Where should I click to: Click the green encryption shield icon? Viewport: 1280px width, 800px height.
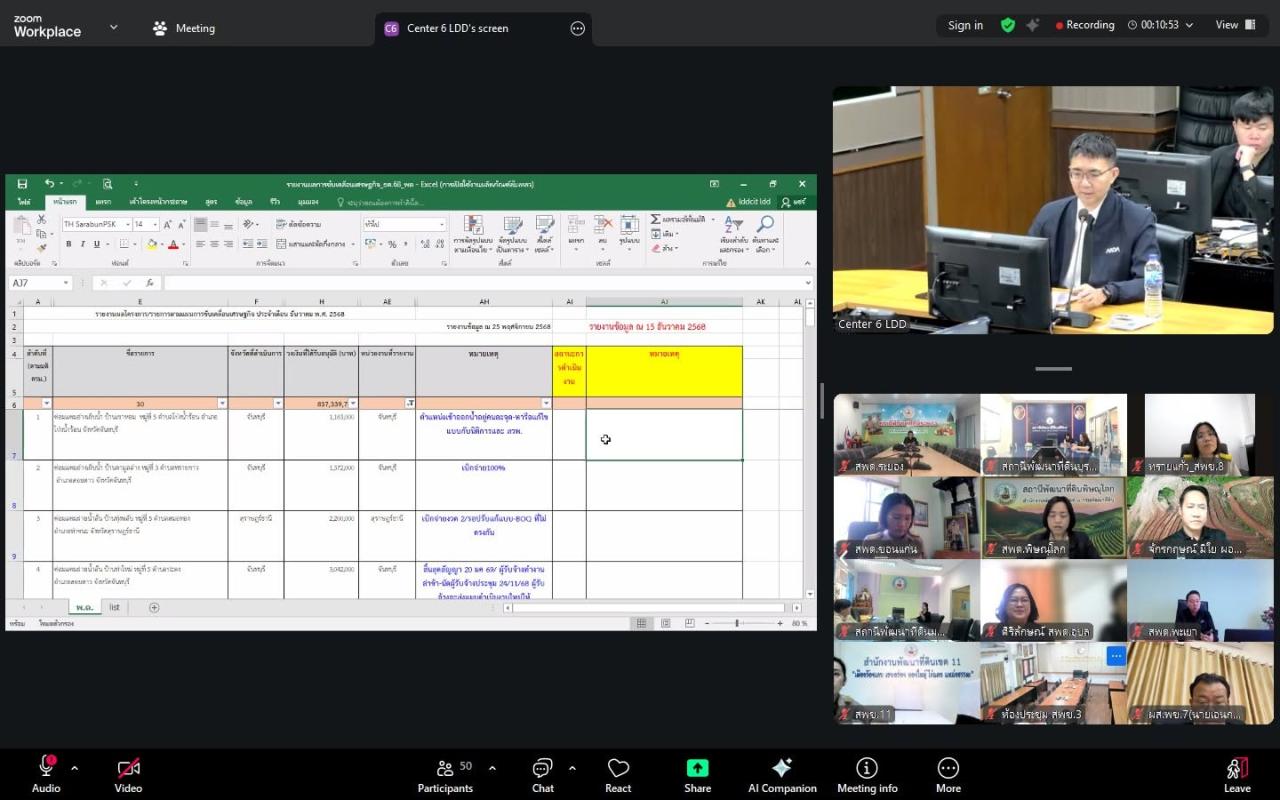(x=1008, y=25)
